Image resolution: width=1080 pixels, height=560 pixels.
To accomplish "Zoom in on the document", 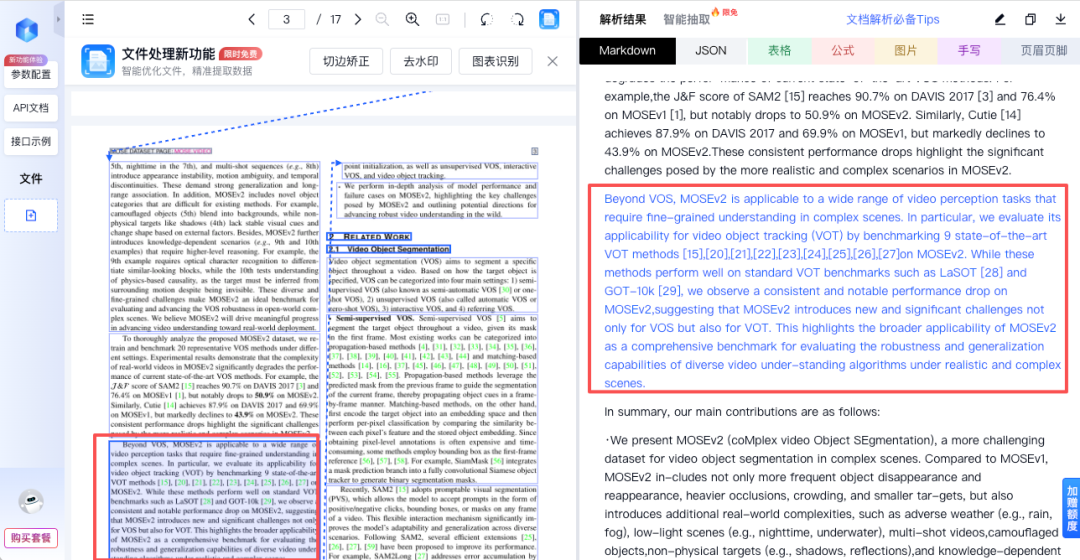I will click(x=412, y=19).
